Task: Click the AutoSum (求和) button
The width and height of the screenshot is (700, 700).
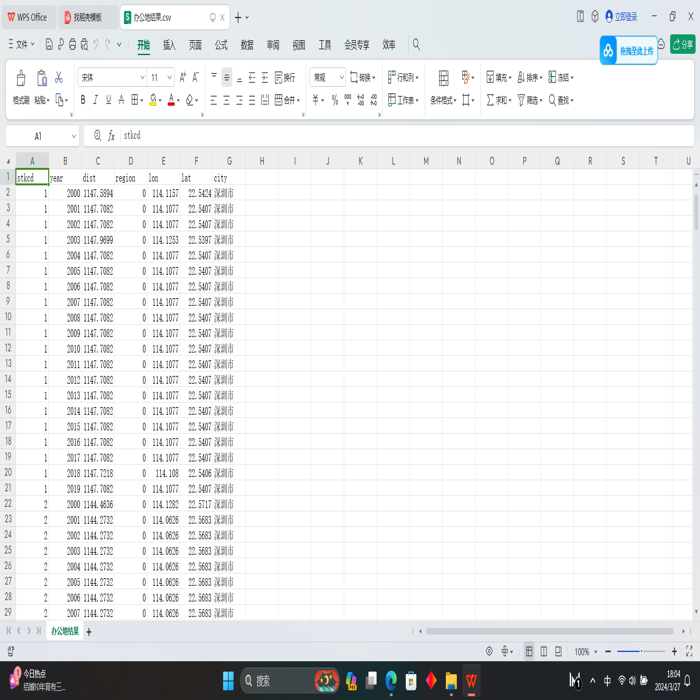Action: pyautogui.click(x=499, y=100)
